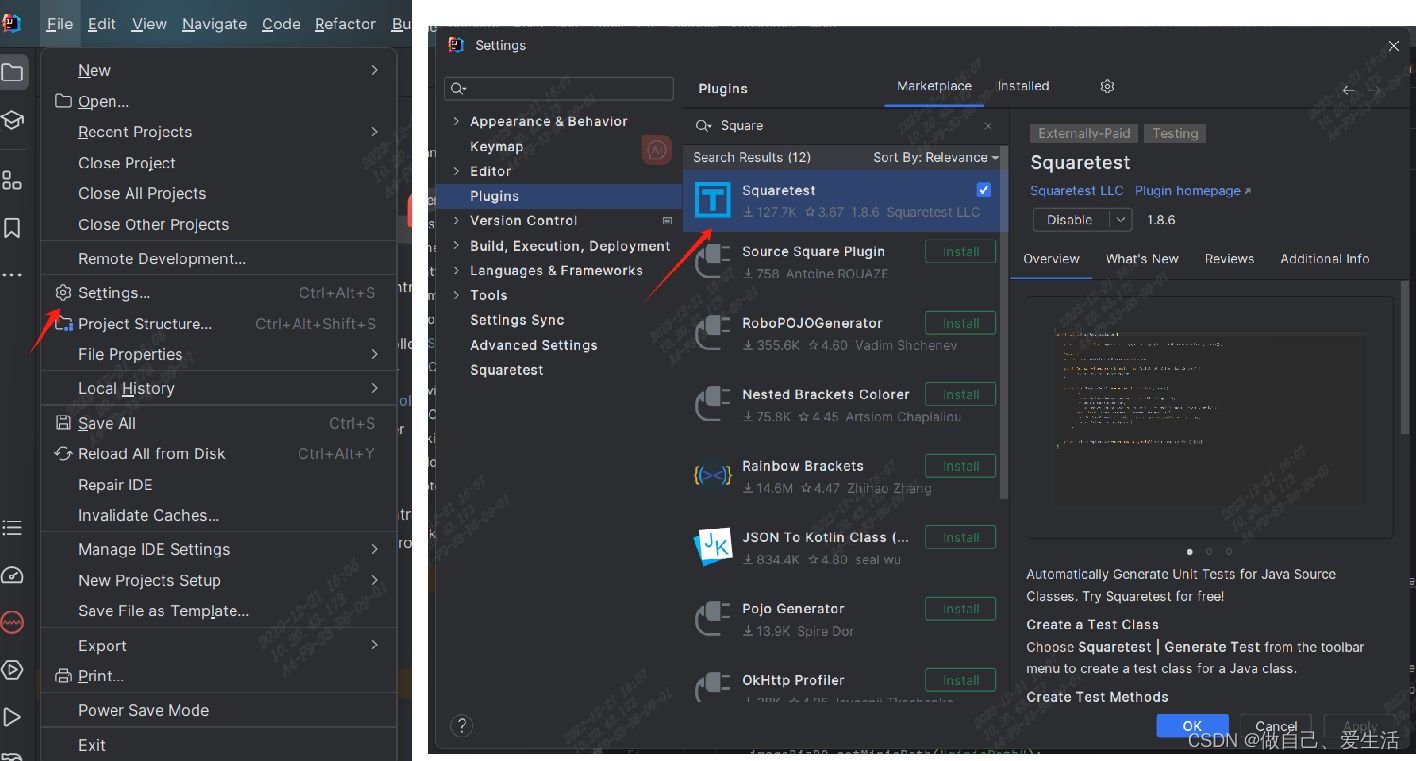
Task: Open the Disable button dropdown arrow
Action: coord(1121,219)
